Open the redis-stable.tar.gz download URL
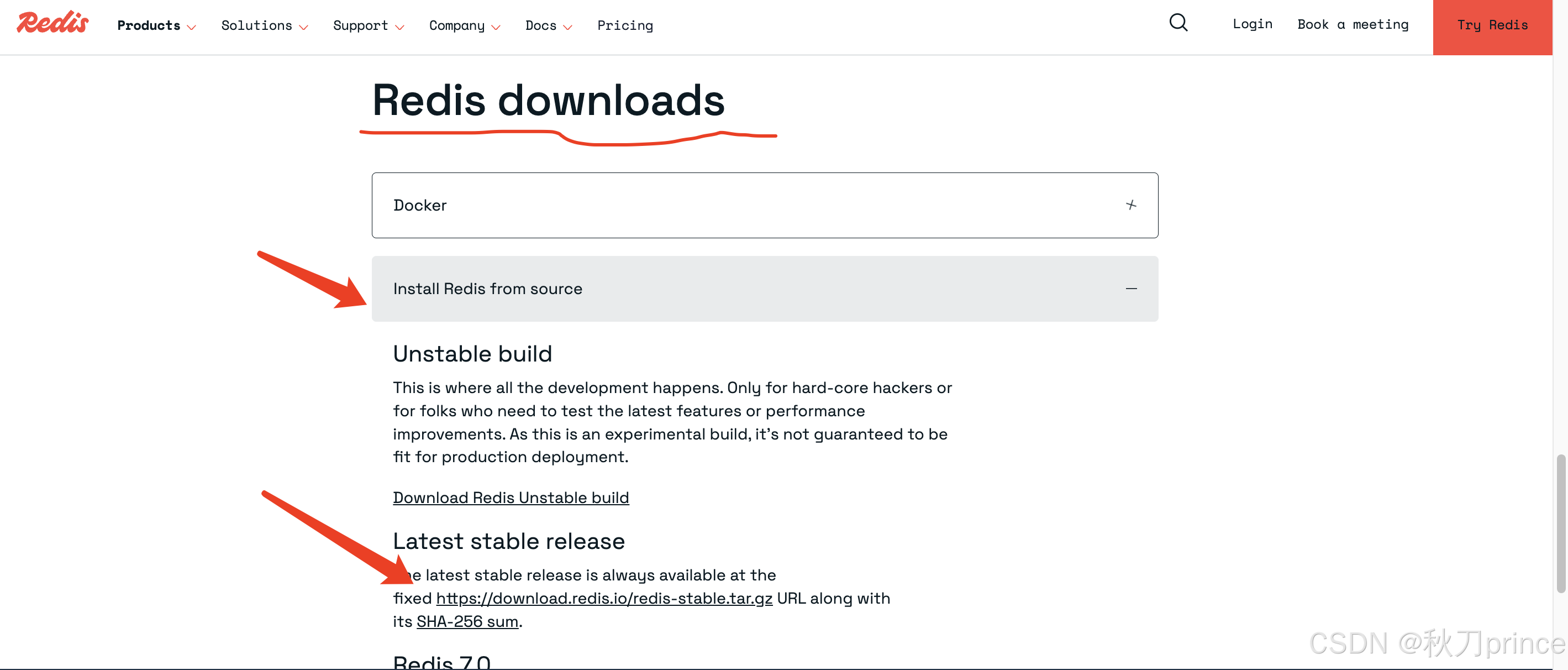The image size is (1568, 670). click(604, 598)
